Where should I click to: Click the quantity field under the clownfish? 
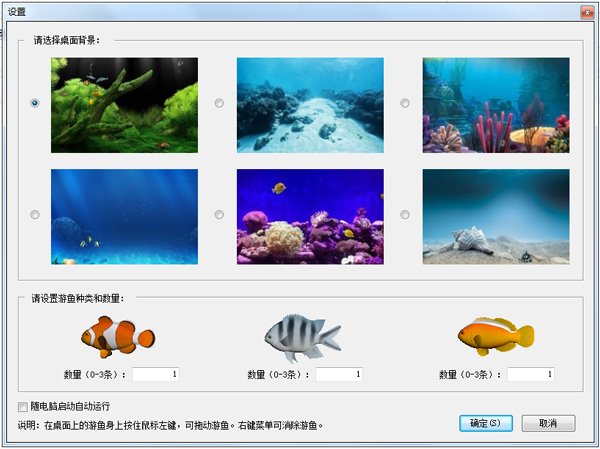[155, 375]
